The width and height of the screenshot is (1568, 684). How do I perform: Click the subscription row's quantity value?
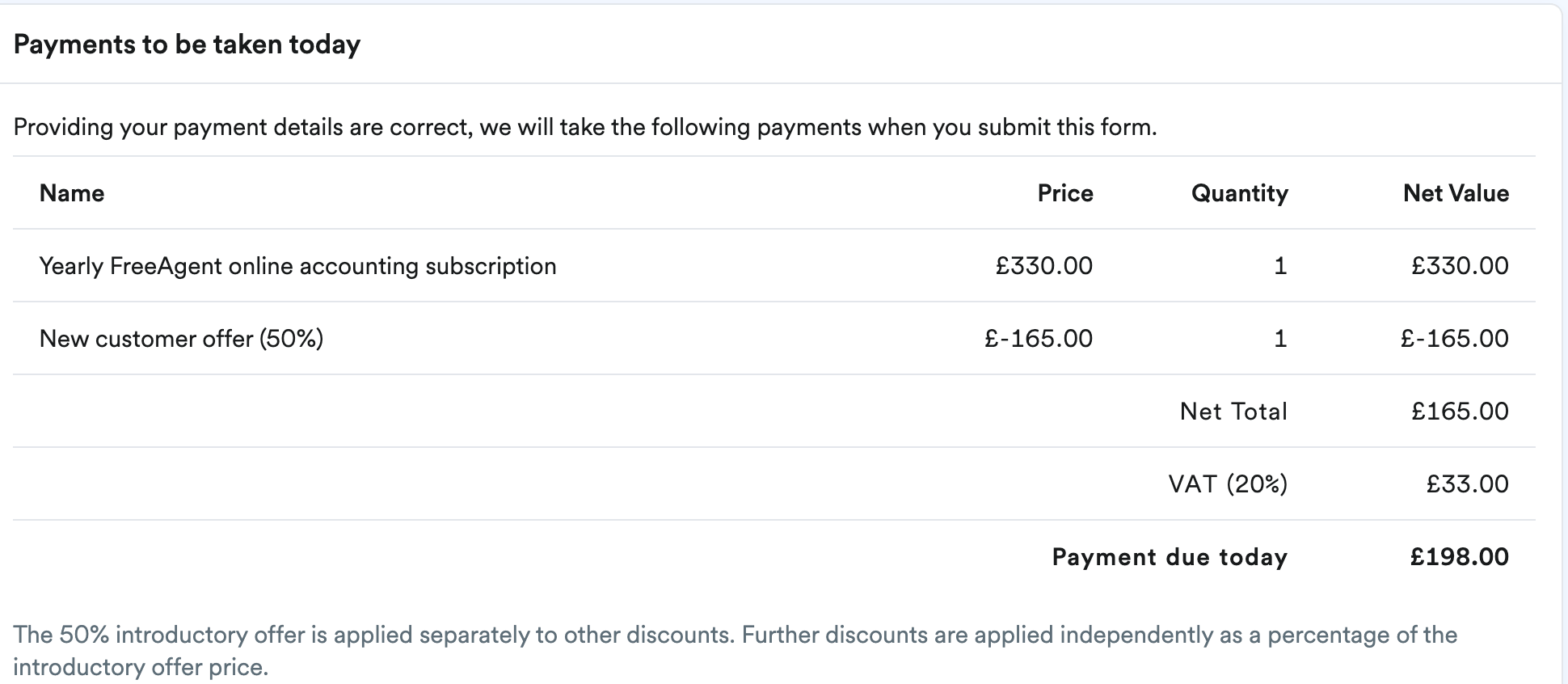[1279, 266]
